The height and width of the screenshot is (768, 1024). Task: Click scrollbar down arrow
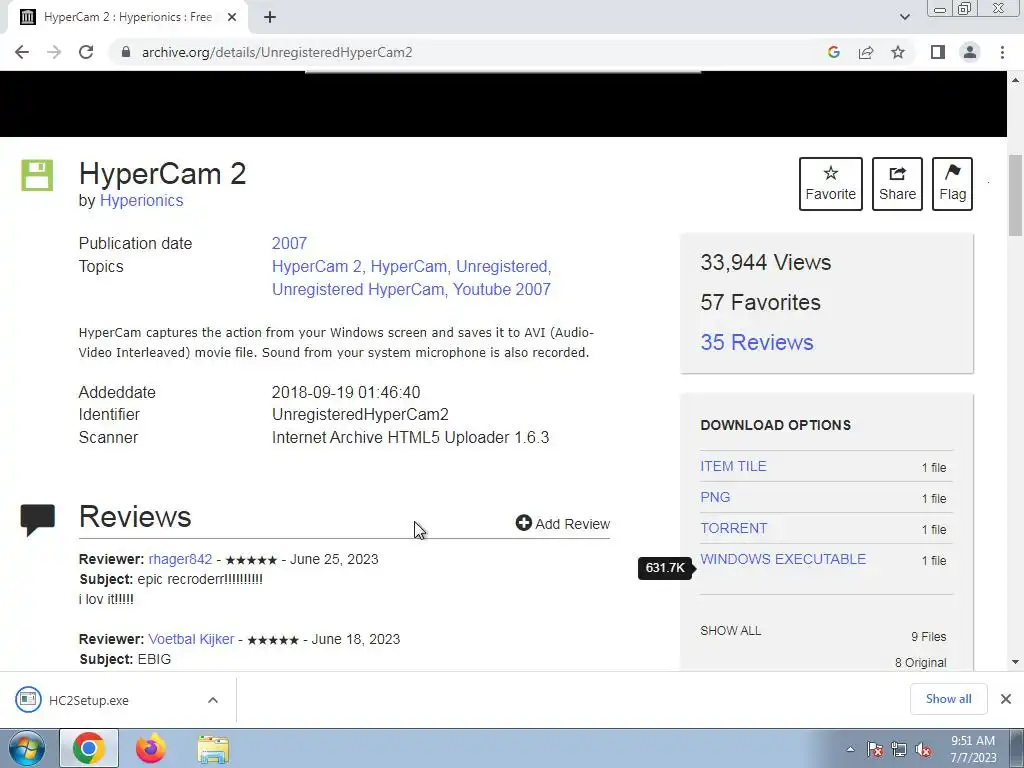pos(1016,662)
